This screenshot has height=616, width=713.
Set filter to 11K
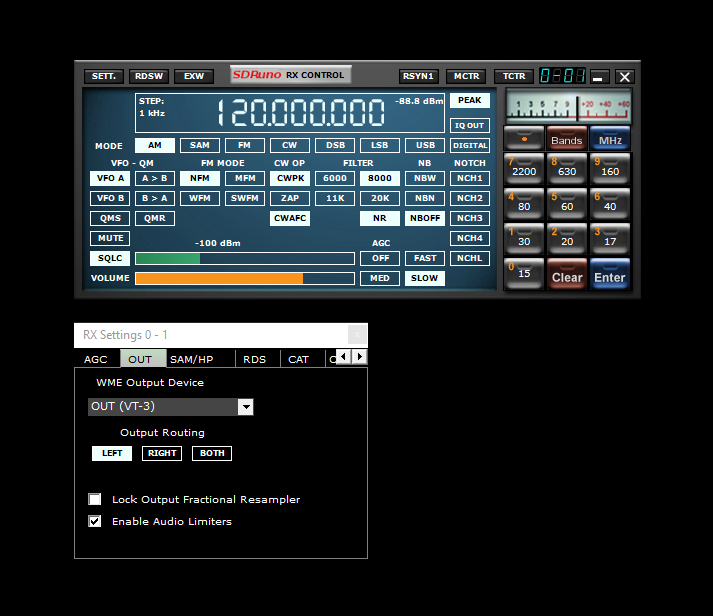[335, 198]
